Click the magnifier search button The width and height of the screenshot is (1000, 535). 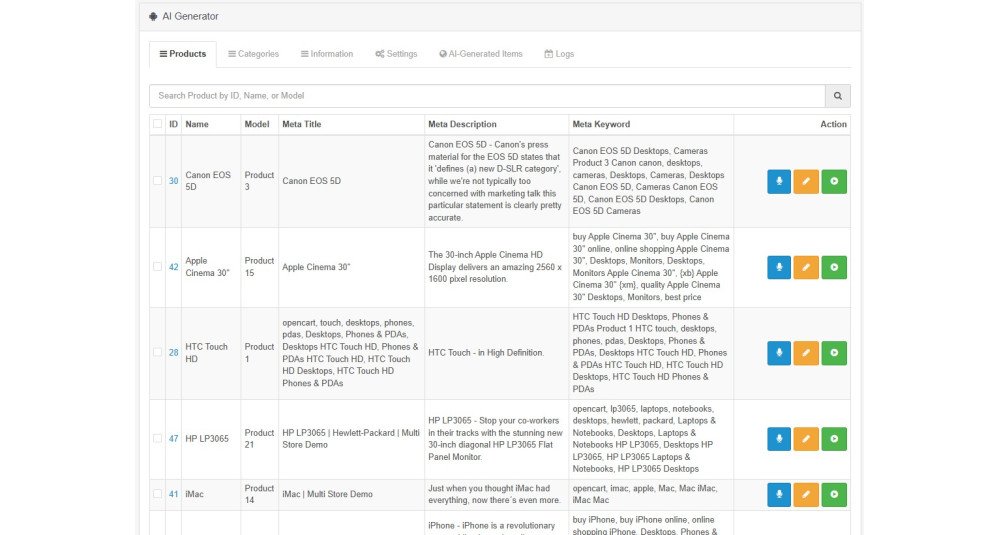point(837,96)
